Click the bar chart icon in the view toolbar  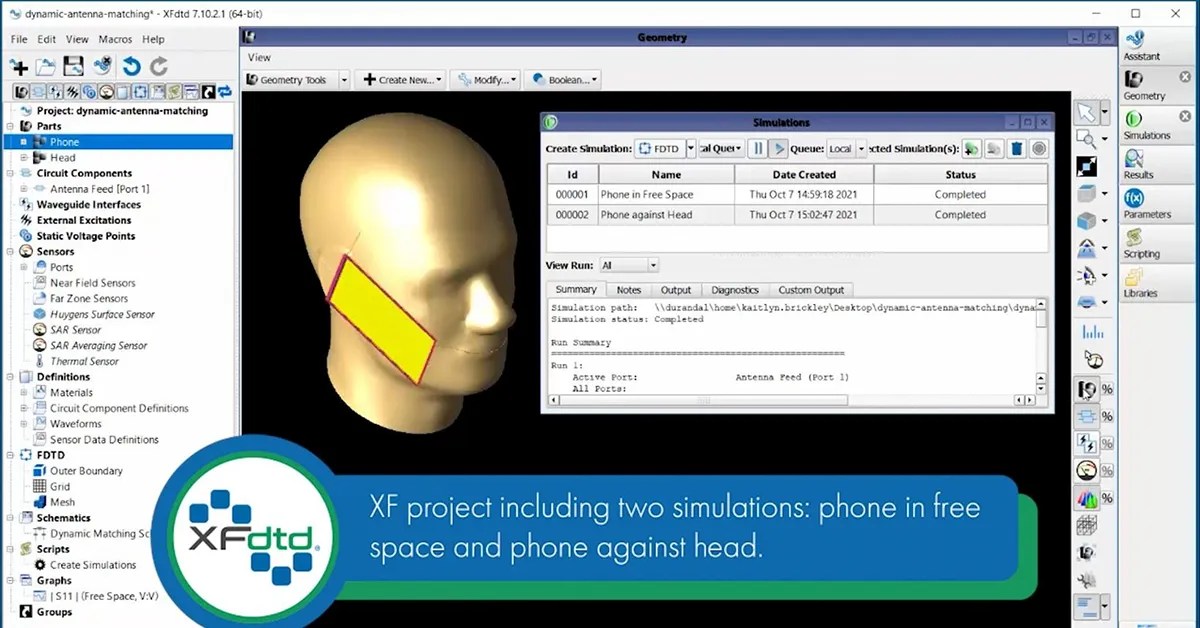coord(1092,331)
